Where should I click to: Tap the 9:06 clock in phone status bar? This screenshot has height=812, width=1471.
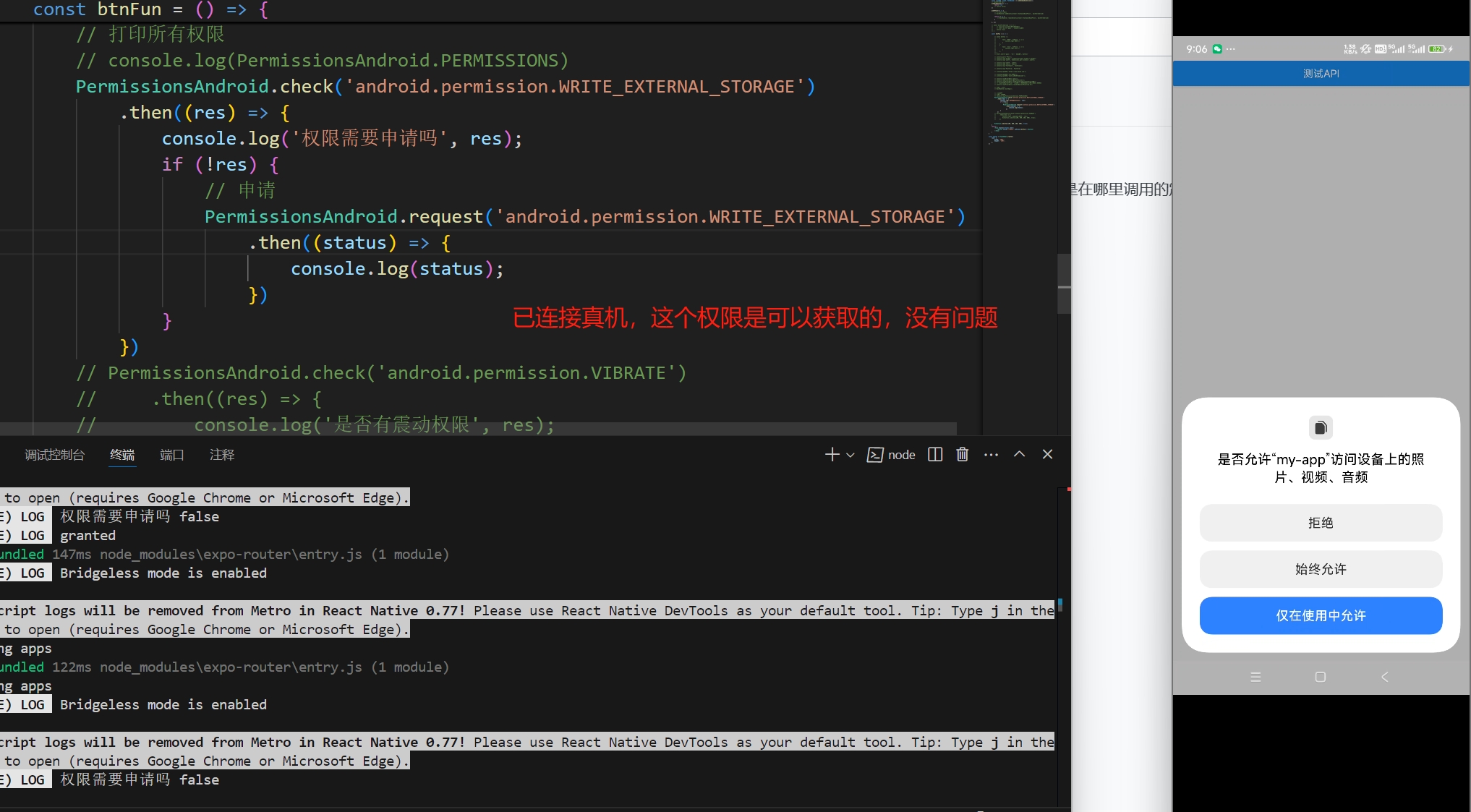tap(1197, 49)
